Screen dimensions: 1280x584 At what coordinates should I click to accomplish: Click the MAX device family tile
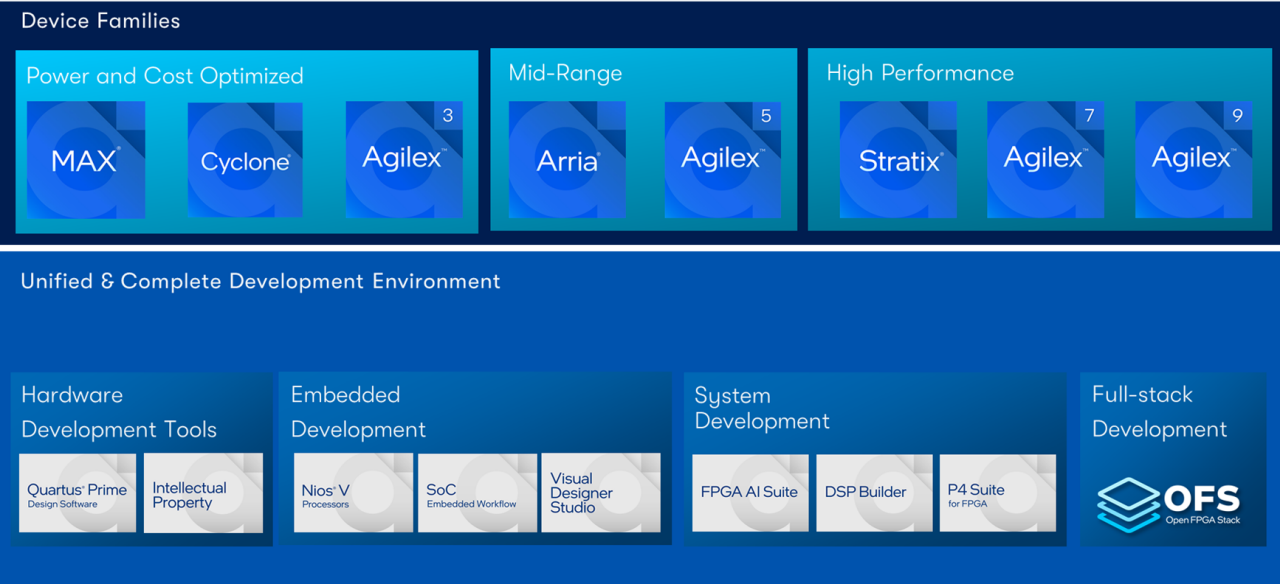pyautogui.click(x=86, y=160)
